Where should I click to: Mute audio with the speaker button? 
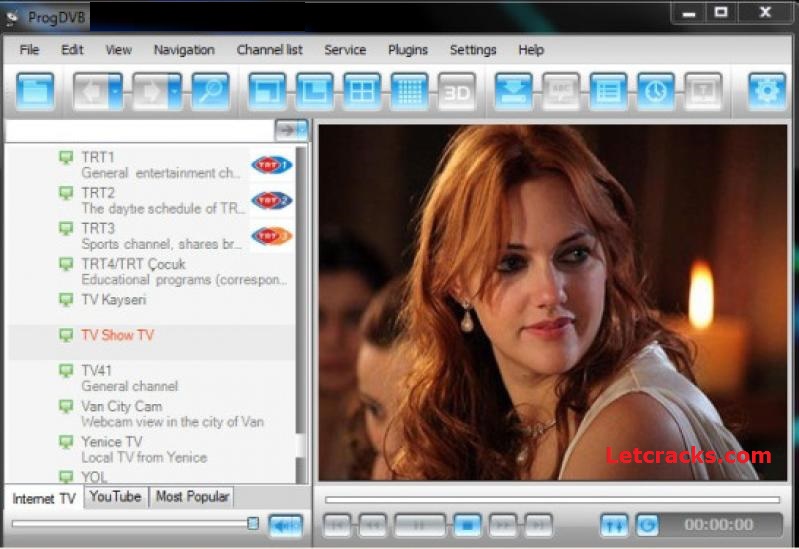point(285,526)
